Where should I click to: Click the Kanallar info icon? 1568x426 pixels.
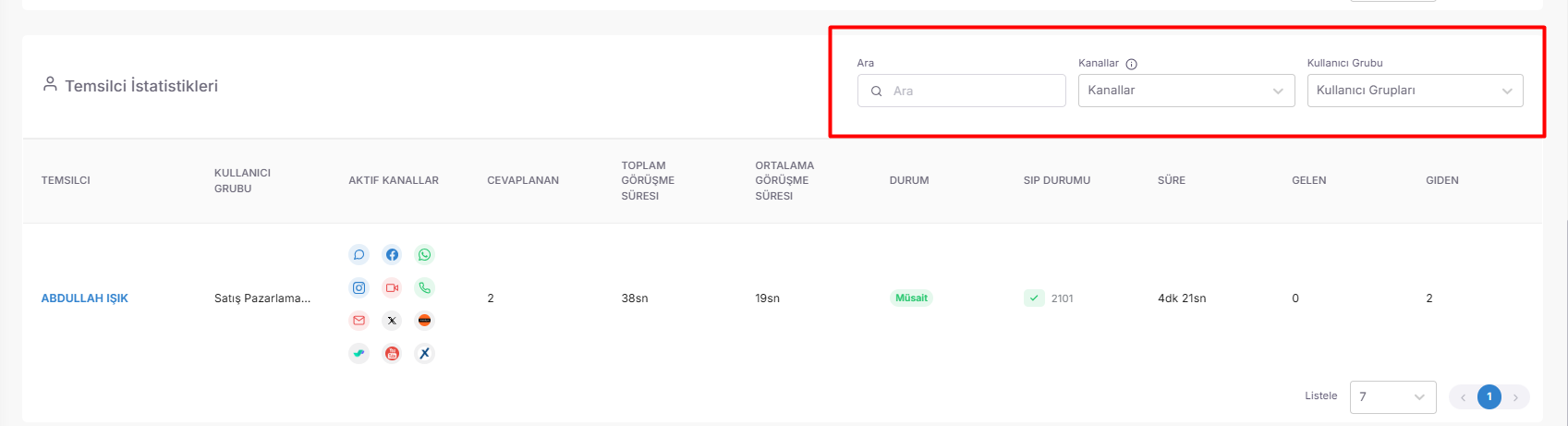click(x=1132, y=64)
